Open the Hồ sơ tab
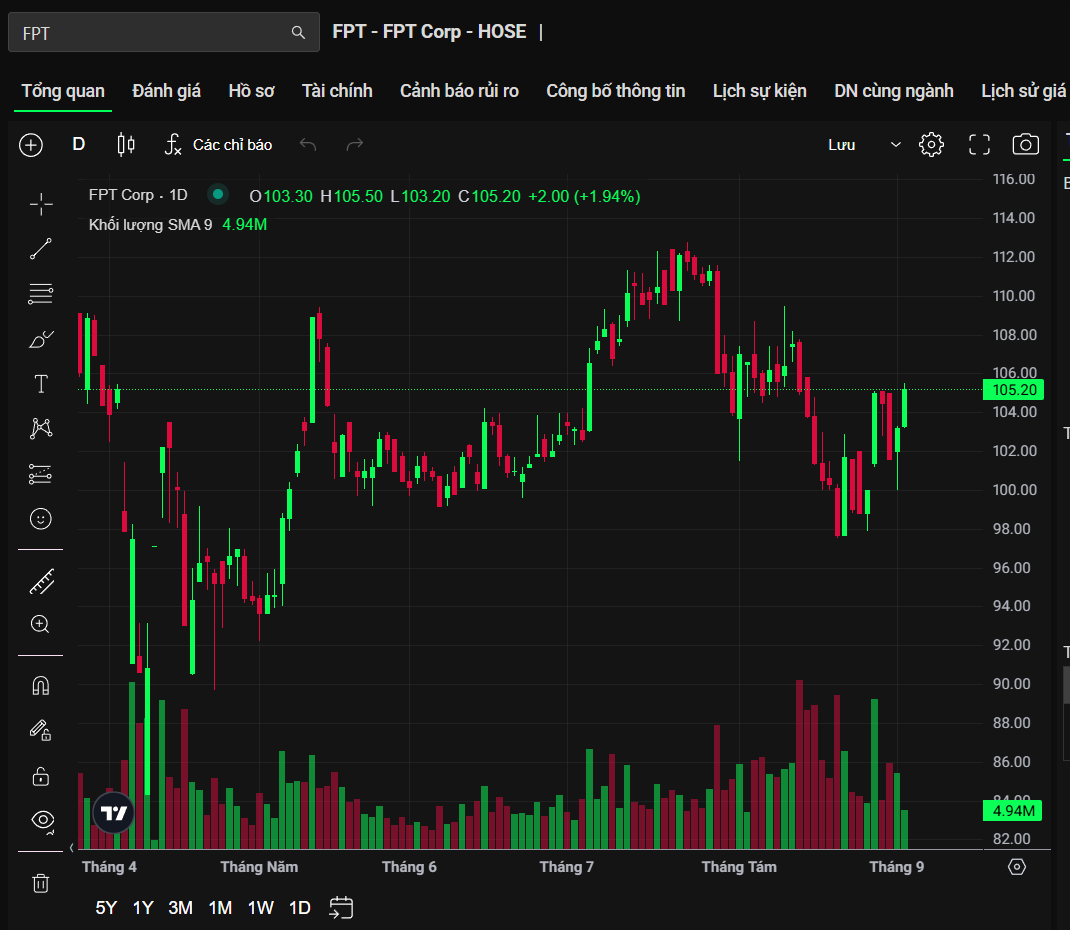This screenshot has height=930, width=1070. 251,91
